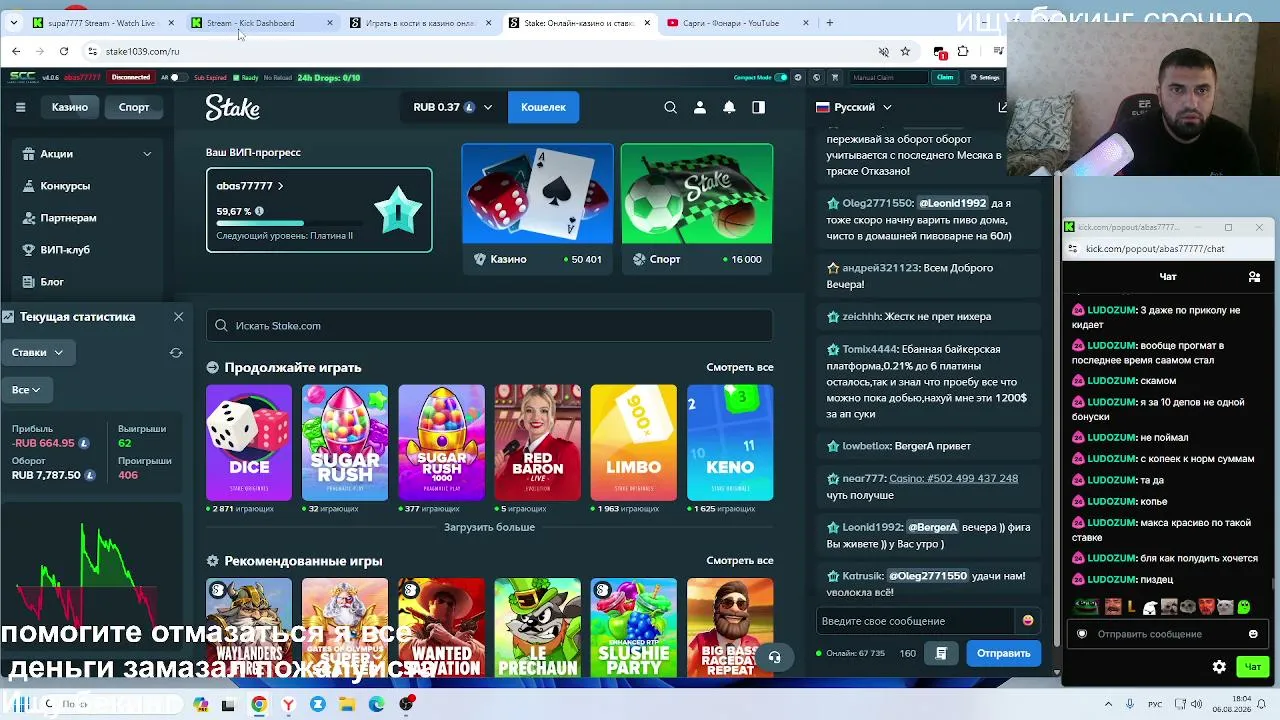Image resolution: width=1280 pixels, height=720 pixels.
Task: Switch to the Kick Dashboard browser tab
Action: 262,22
